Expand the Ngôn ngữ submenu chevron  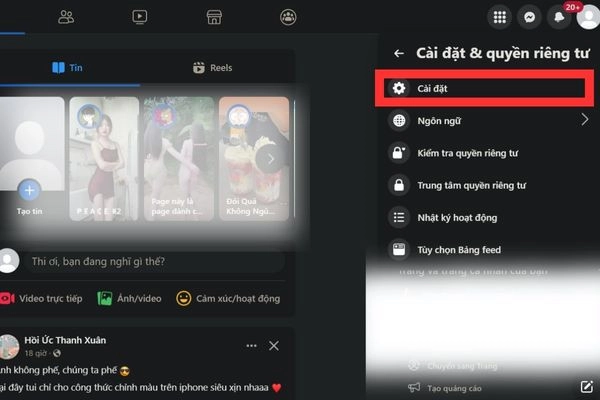click(585, 121)
